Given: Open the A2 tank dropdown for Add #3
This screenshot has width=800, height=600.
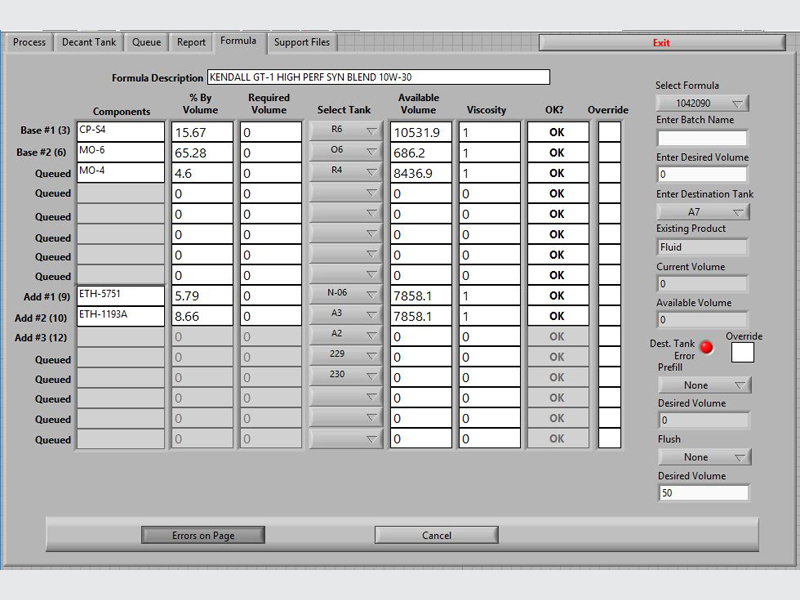Looking at the screenshot, I should click(346, 335).
